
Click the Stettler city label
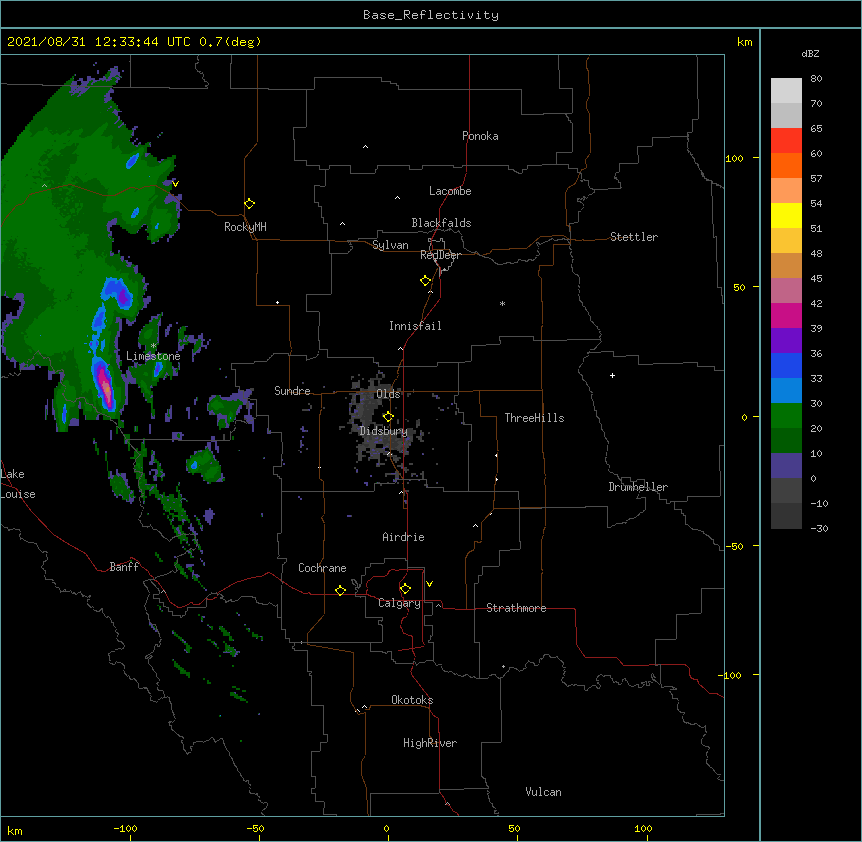pos(634,237)
